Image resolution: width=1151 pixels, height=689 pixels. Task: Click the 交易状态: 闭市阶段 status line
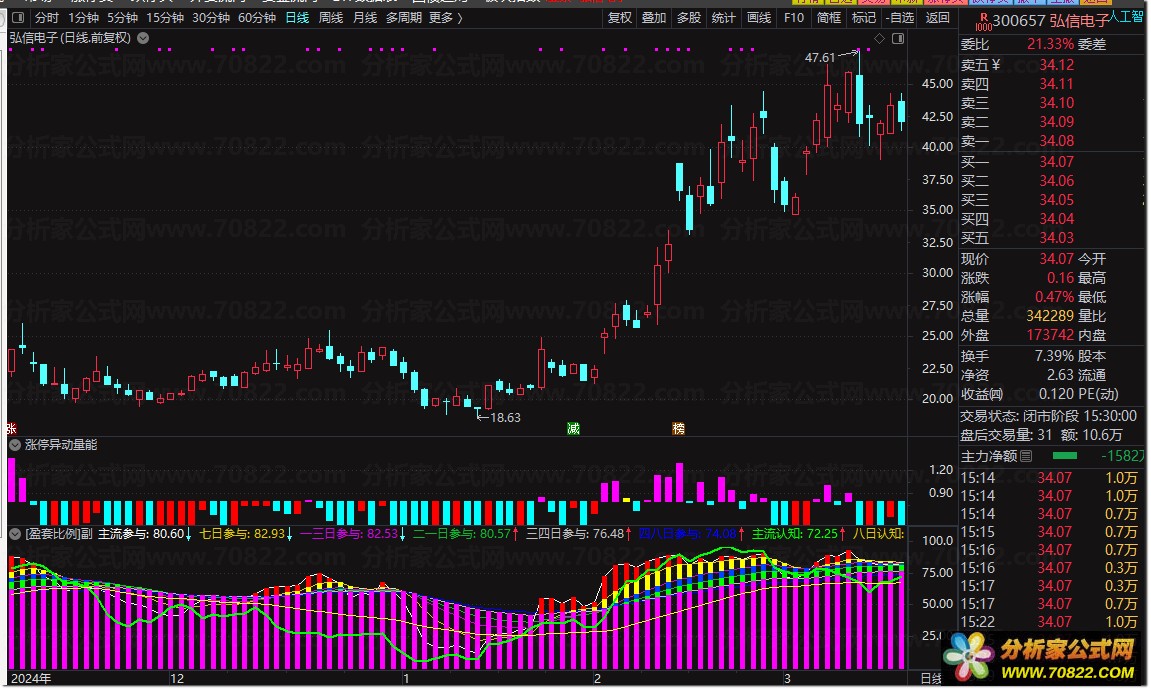1048,416
